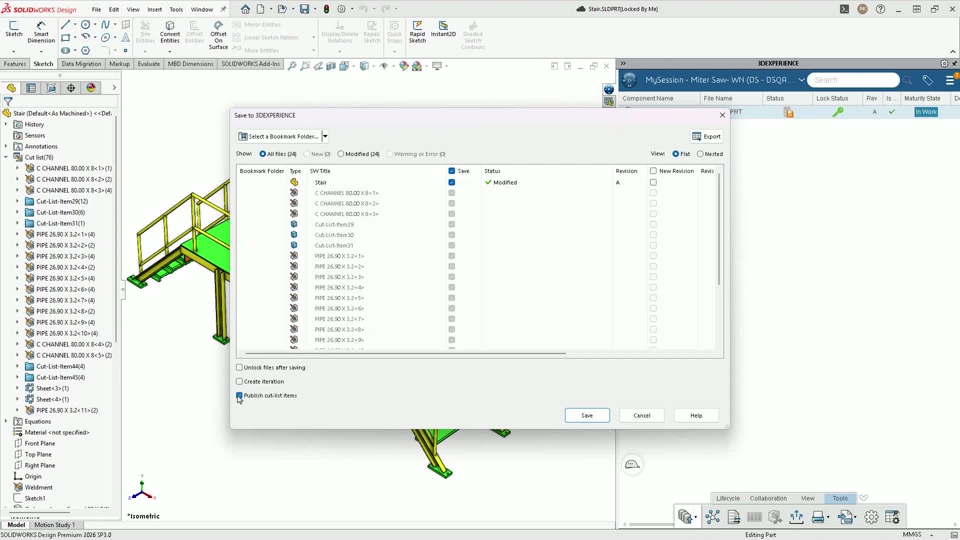
Task: Open the Home icon in title bar
Action: (x=245, y=9)
